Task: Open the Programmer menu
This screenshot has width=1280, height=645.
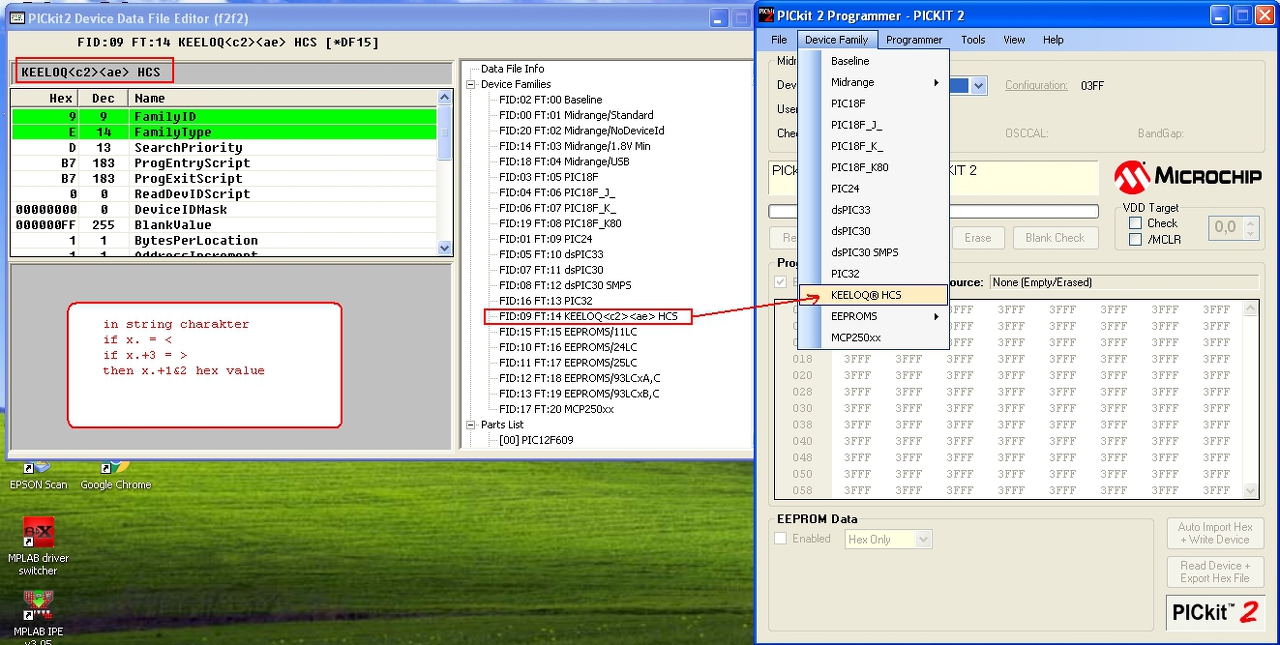Action: click(914, 40)
